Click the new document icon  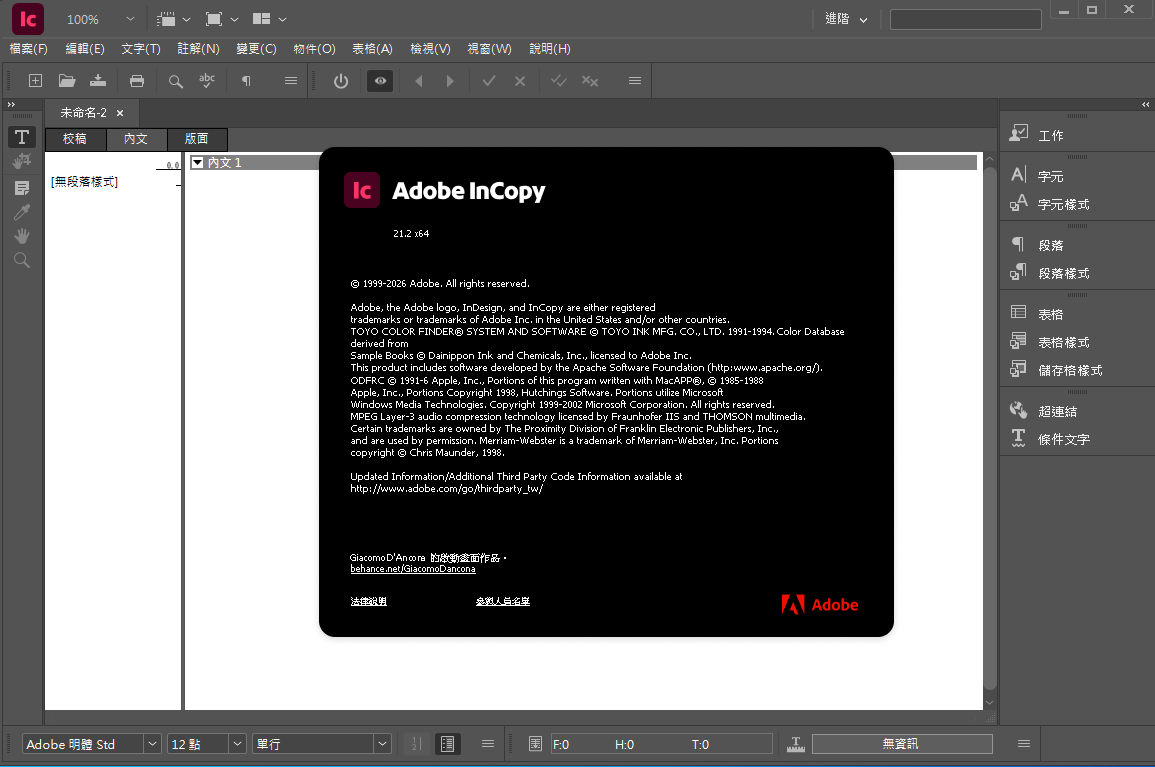pyautogui.click(x=35, y=81)
